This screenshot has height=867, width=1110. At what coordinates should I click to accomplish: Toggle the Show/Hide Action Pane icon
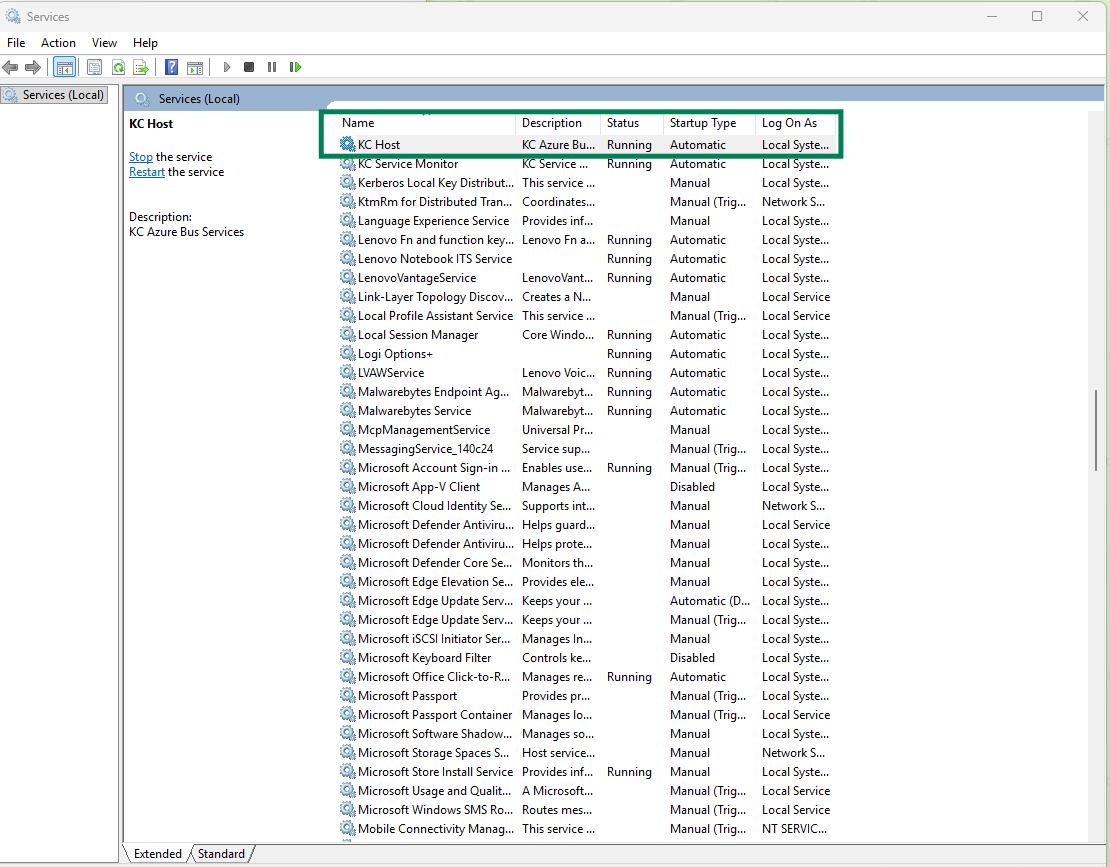(195, 67)
